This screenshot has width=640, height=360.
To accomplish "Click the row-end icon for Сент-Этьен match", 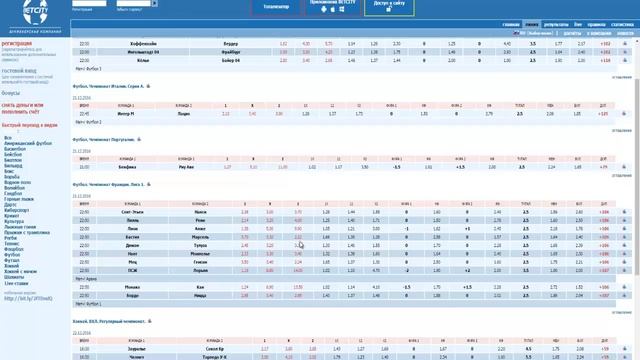I will click(x=624, y=212).
